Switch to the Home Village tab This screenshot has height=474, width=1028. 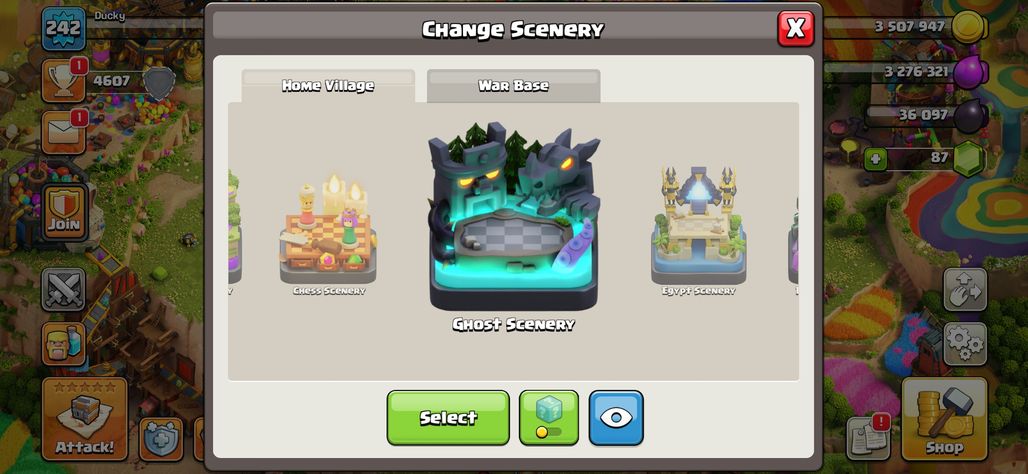click(x=328, y=86)
